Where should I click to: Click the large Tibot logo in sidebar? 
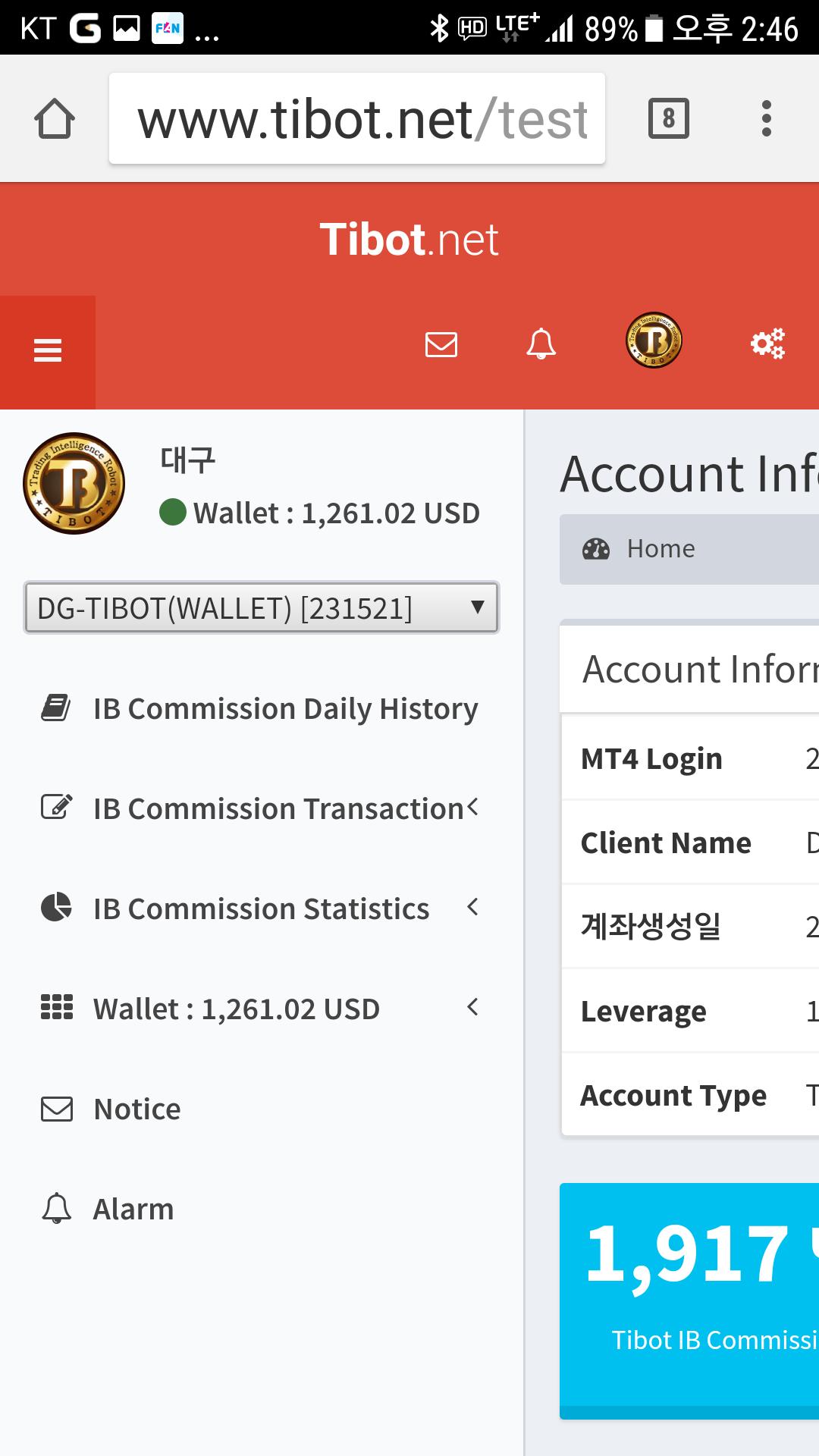(x=74, y=484)
